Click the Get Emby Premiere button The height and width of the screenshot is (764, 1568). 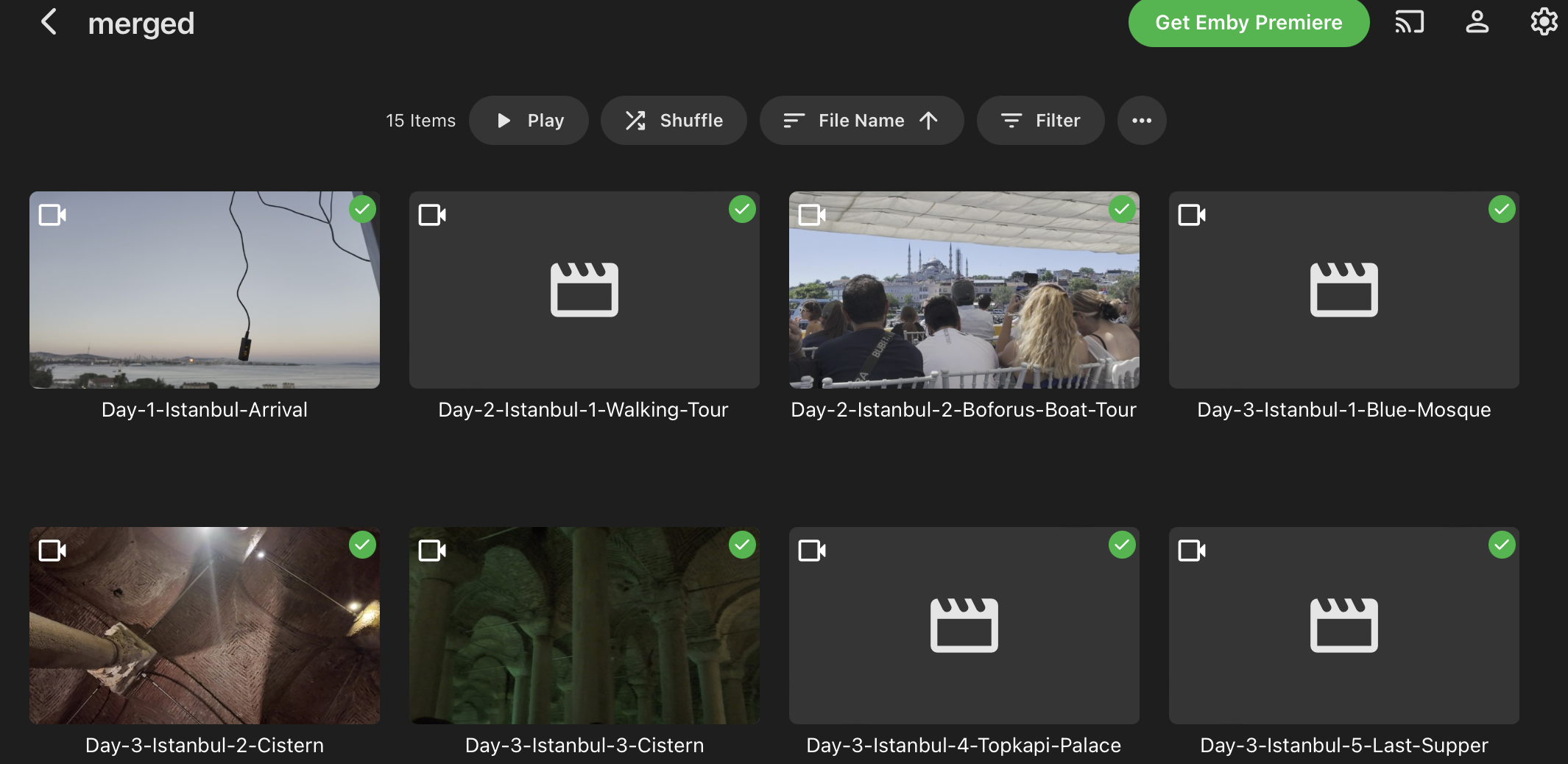[x=1249, y=23]
